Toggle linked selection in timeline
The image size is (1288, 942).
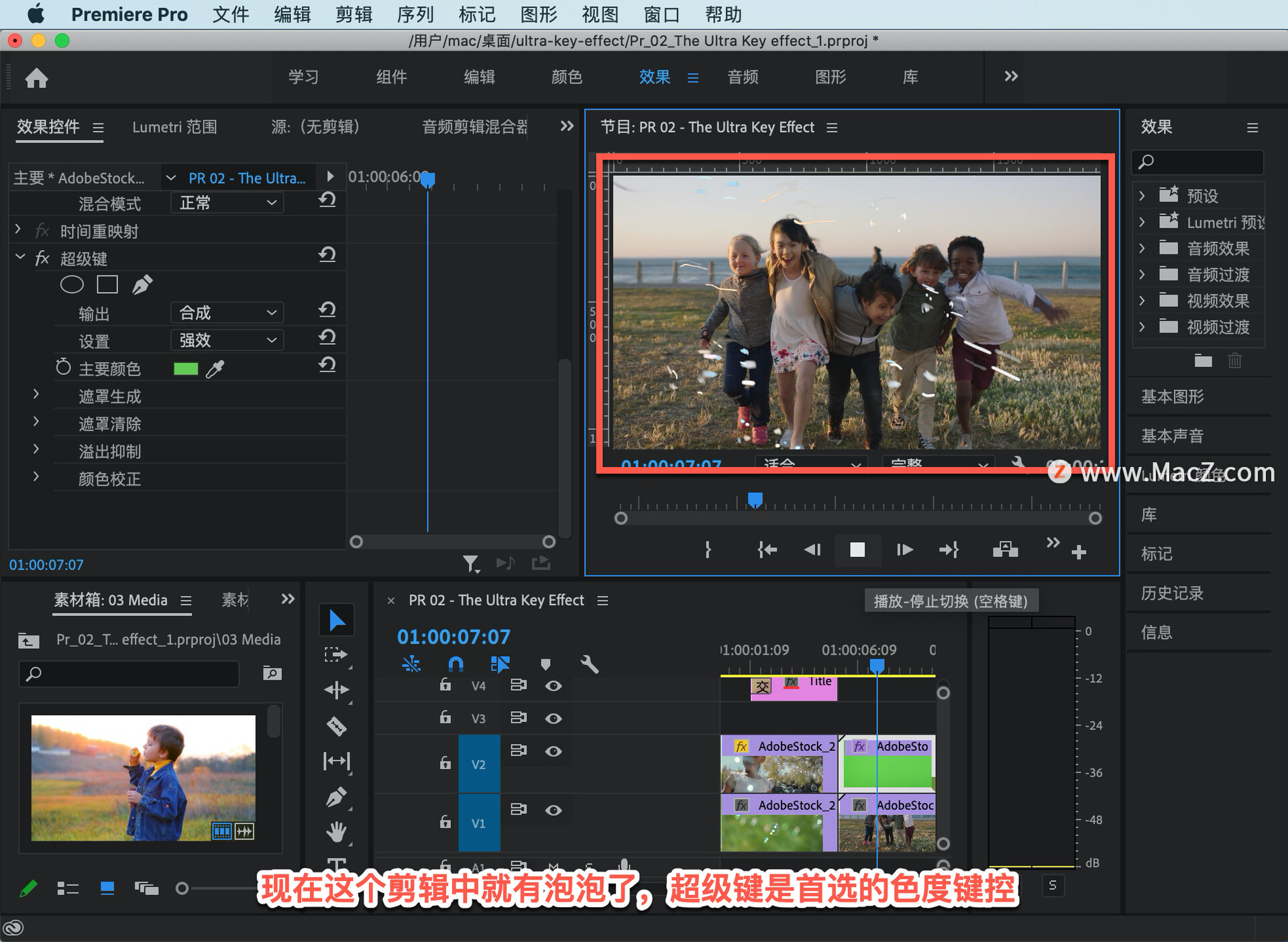[500, 664]
